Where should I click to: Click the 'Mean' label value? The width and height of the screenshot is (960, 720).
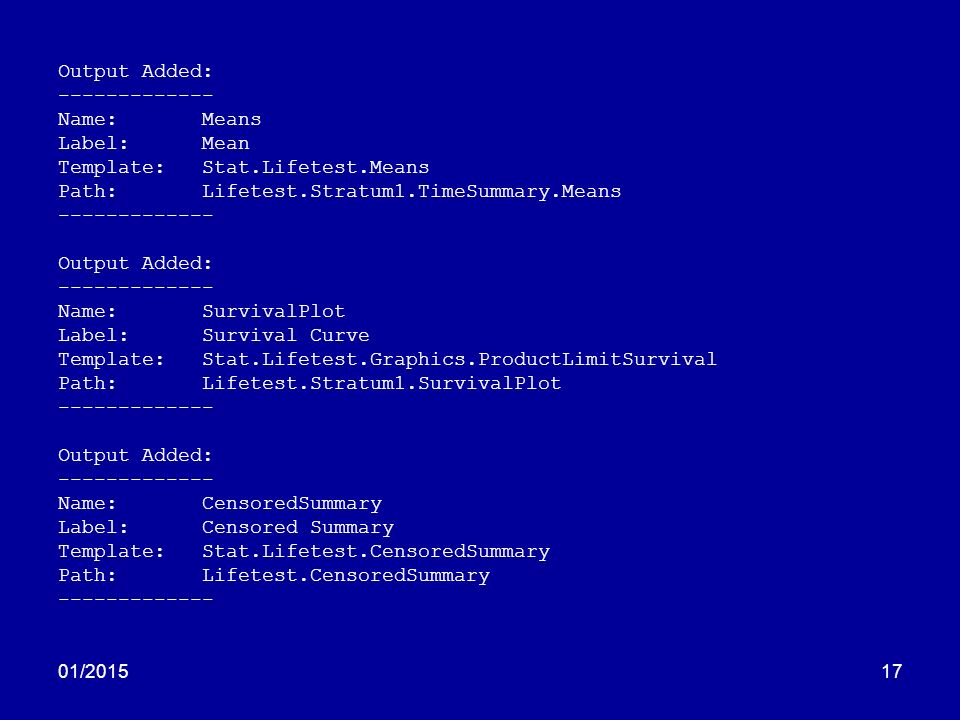(225, 143)
